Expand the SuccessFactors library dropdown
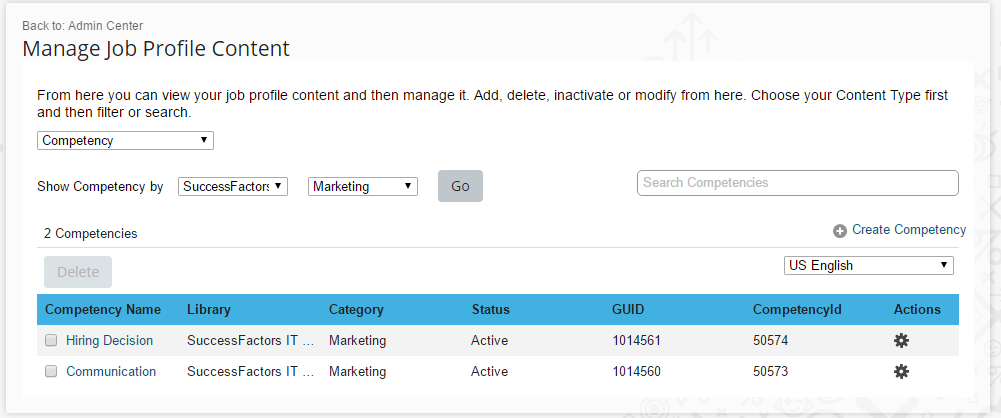Image resolution: width=1001 pixels, height=418 pixels. [x=233, y=186]
